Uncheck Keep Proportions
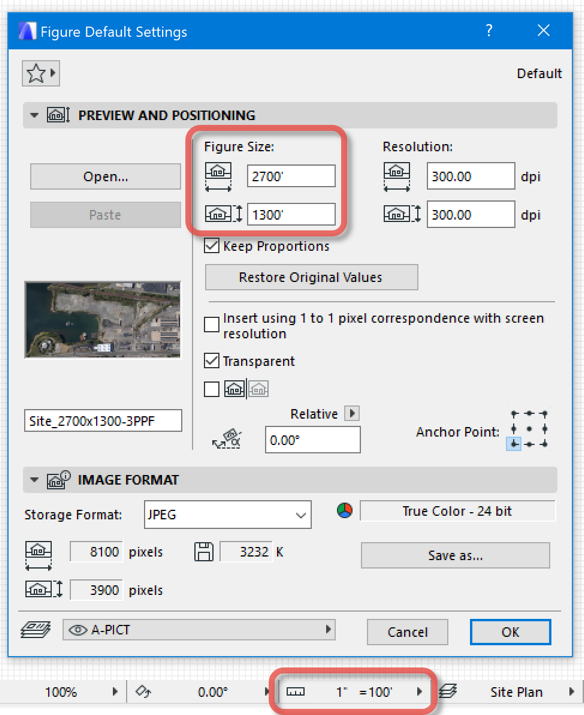 (x=212, y=246)
